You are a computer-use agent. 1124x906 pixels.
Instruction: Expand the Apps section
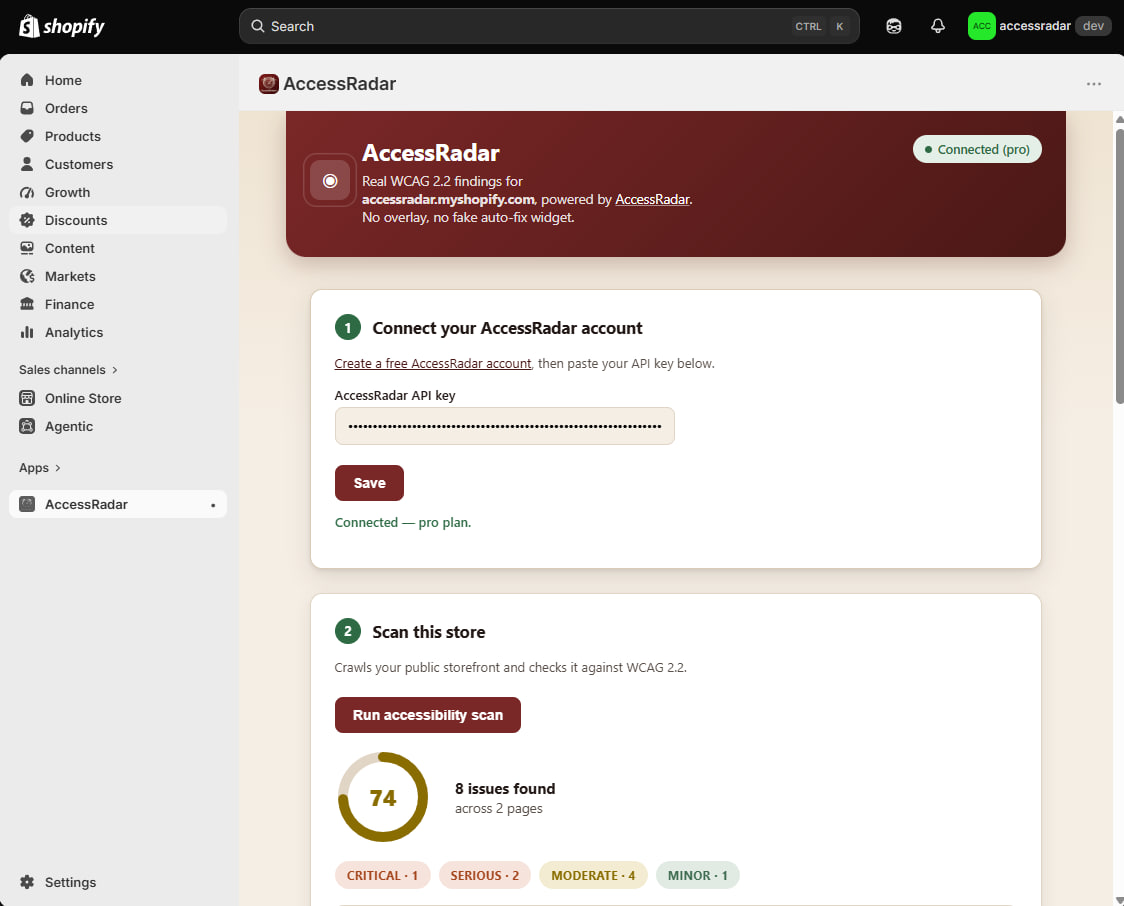[x=39, y=468]
